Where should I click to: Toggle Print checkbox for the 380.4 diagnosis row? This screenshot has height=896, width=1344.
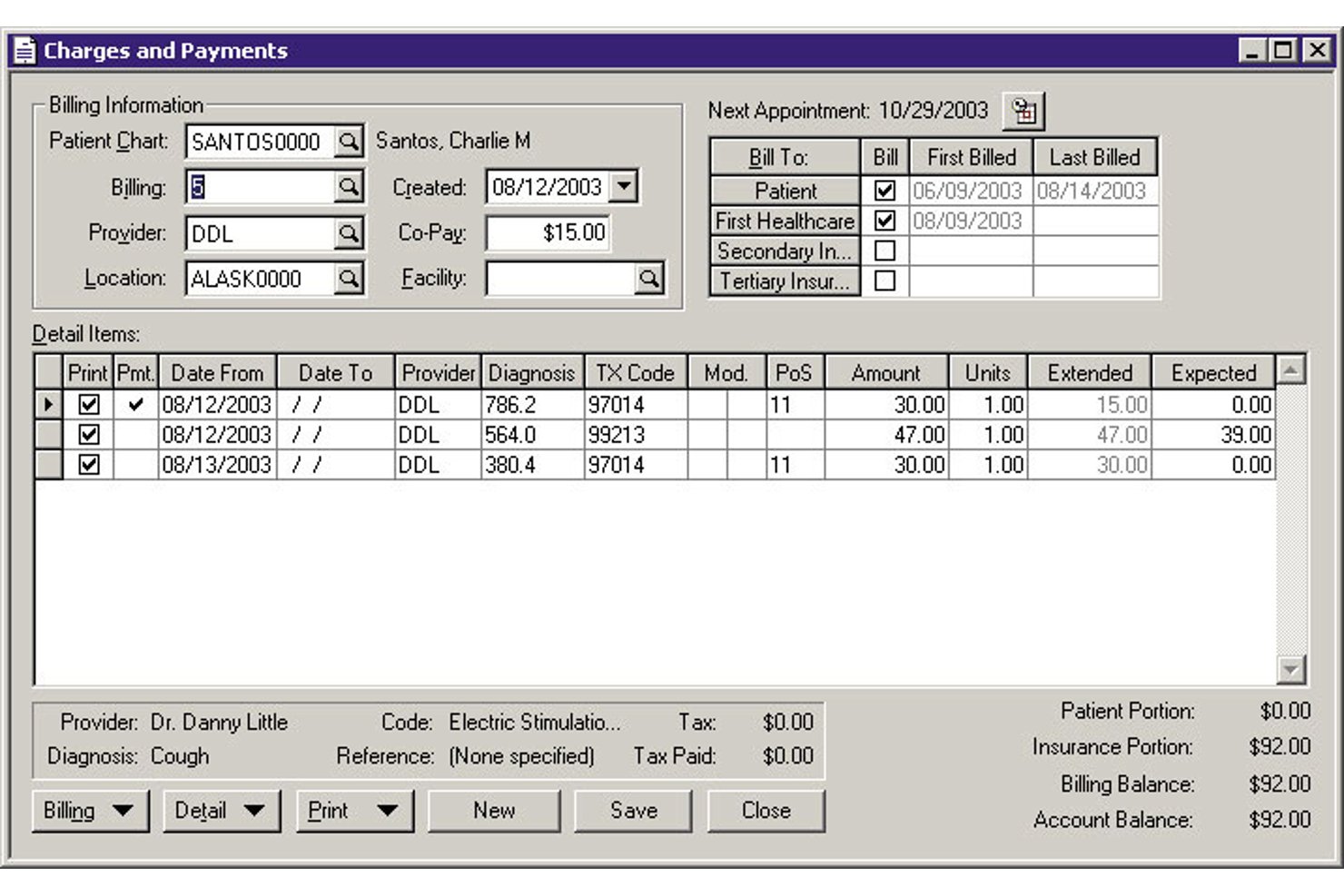coord(88,464)
